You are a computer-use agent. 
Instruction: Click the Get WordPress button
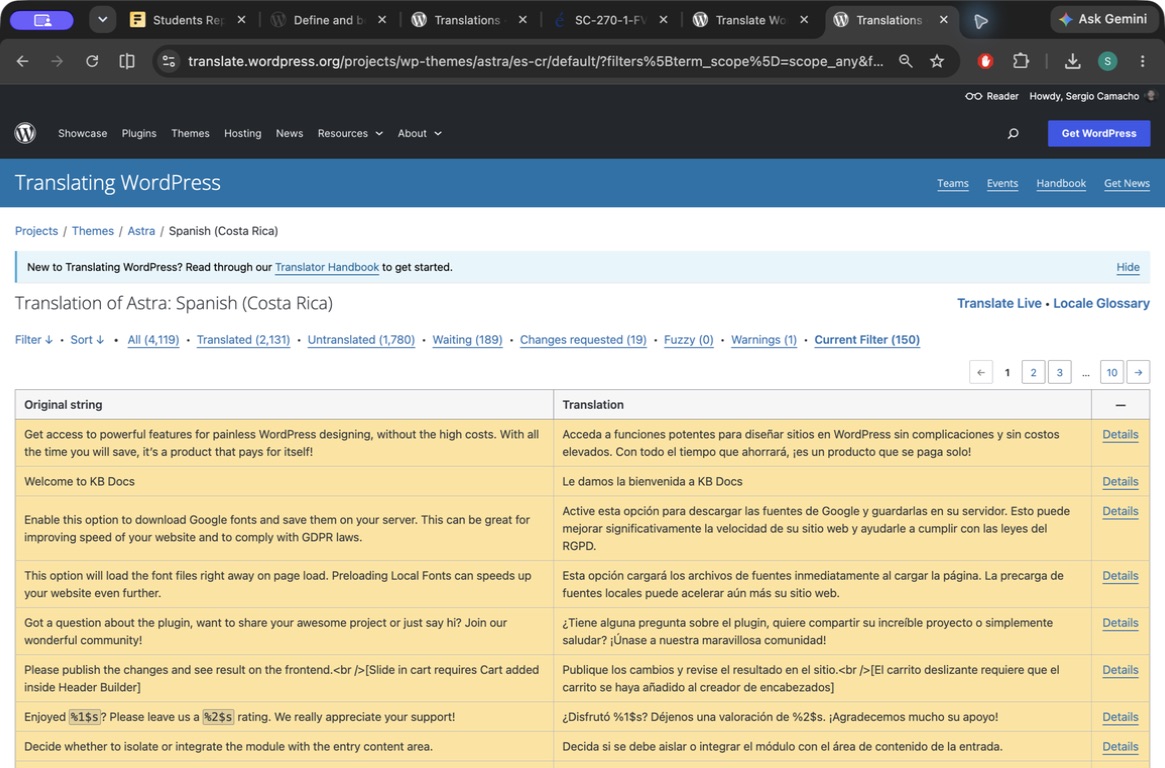1099,133
